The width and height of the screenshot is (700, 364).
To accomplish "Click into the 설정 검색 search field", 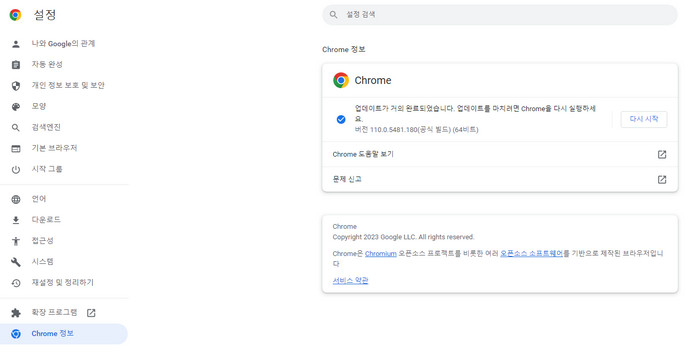I will pyautogui.click(x=500, y=15).
